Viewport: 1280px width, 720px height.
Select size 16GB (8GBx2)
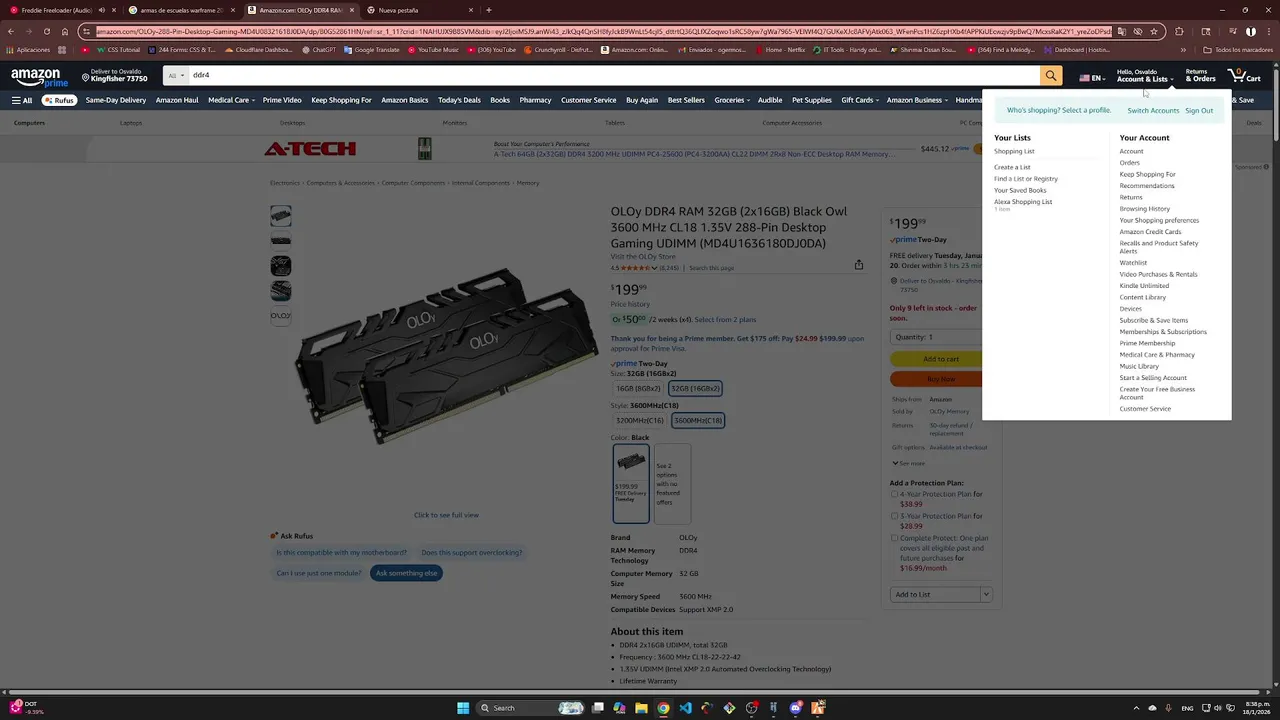(638, 388)
